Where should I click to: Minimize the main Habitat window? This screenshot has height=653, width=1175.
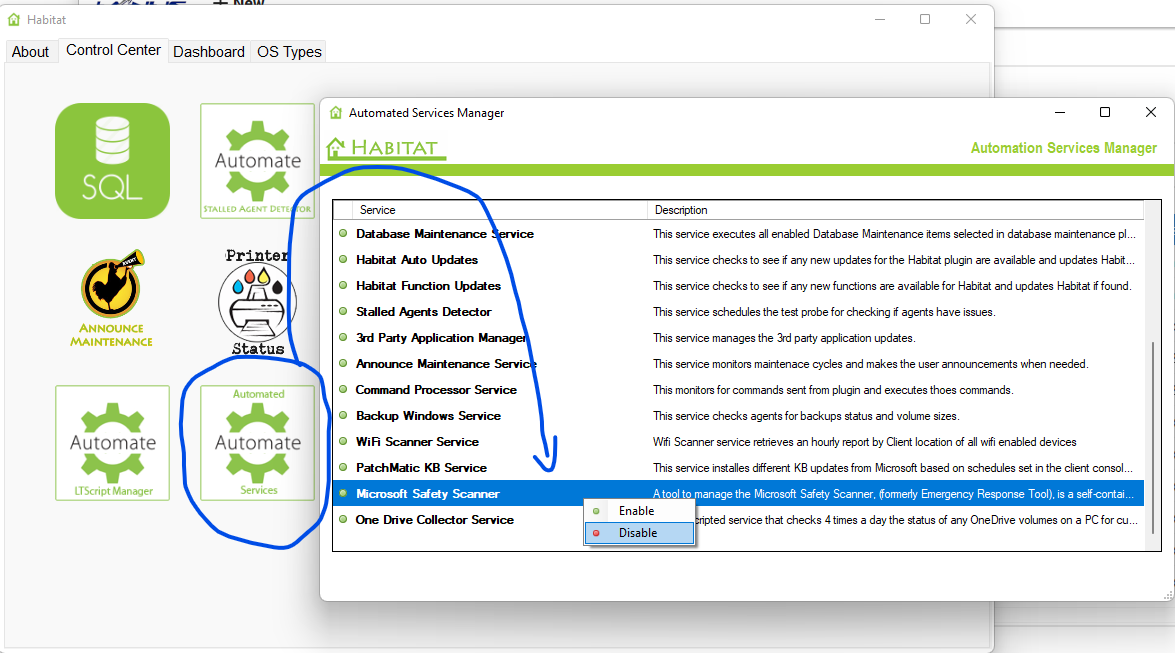880,19
